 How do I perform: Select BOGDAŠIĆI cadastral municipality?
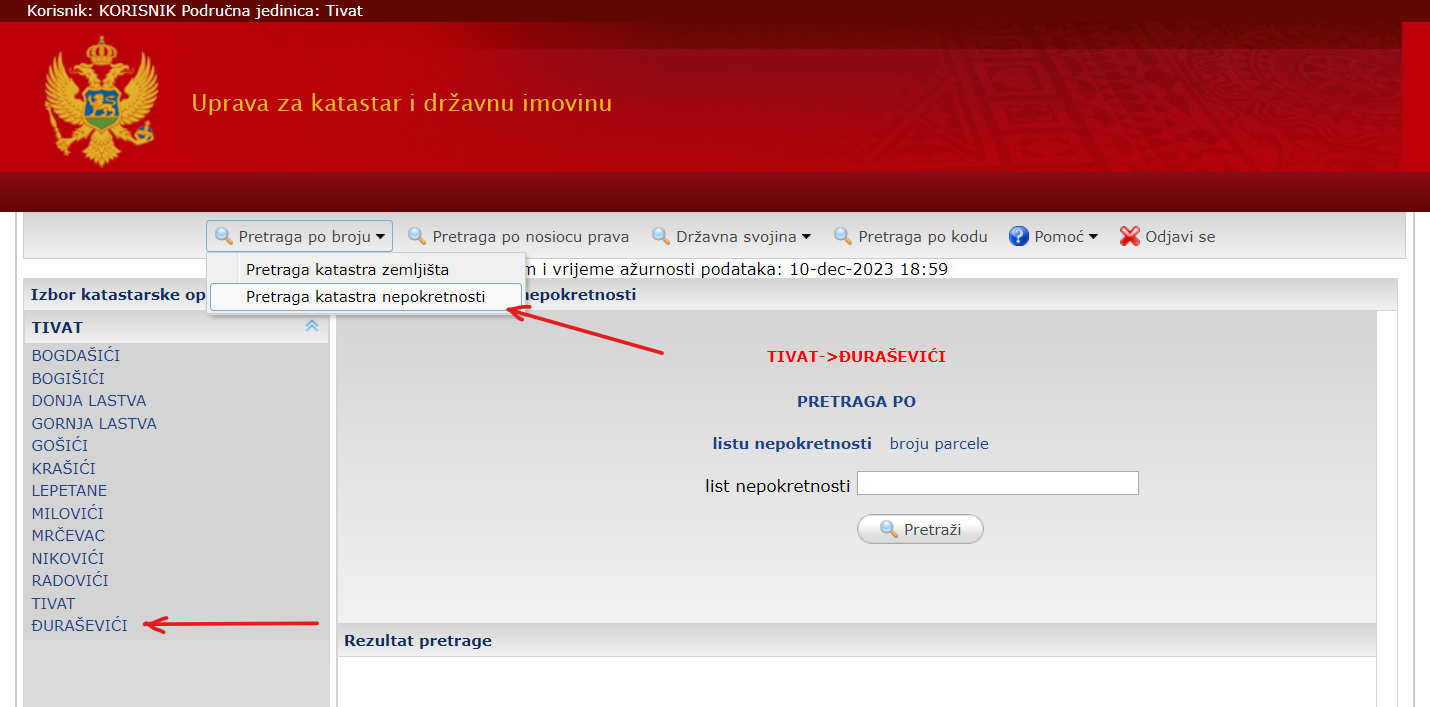(x=76, y=356)
